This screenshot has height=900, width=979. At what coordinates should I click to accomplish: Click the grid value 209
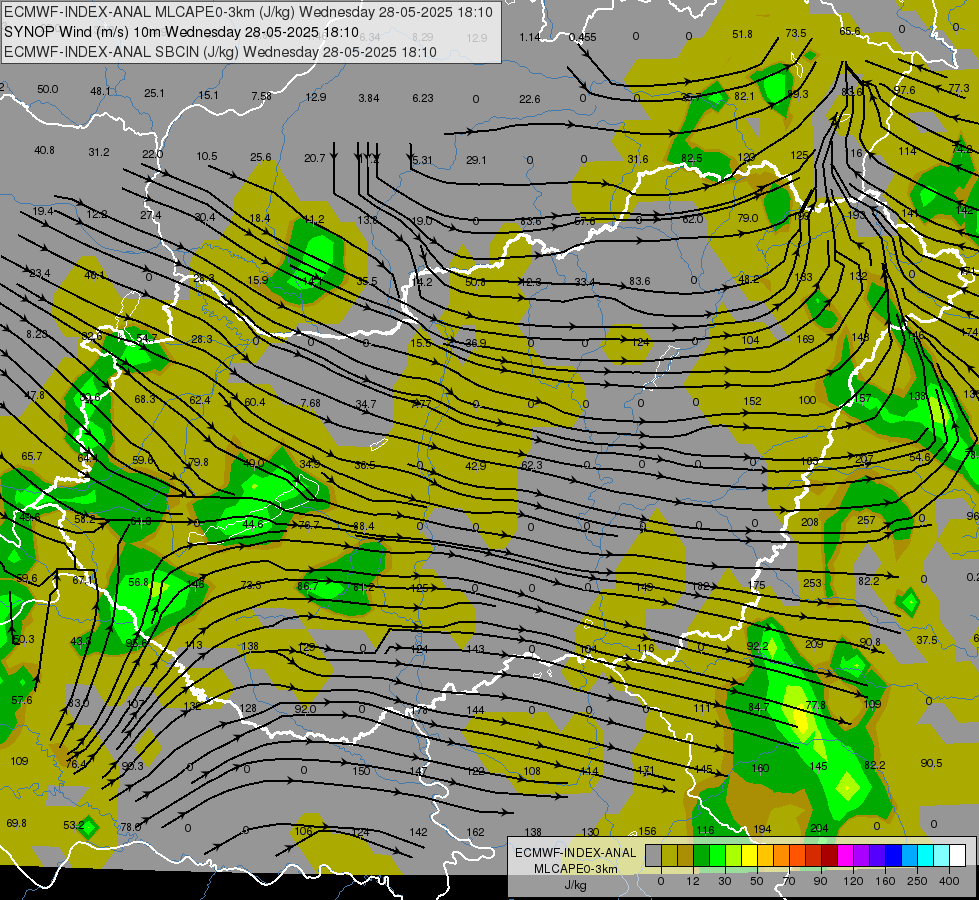click(x=814, y=644)
